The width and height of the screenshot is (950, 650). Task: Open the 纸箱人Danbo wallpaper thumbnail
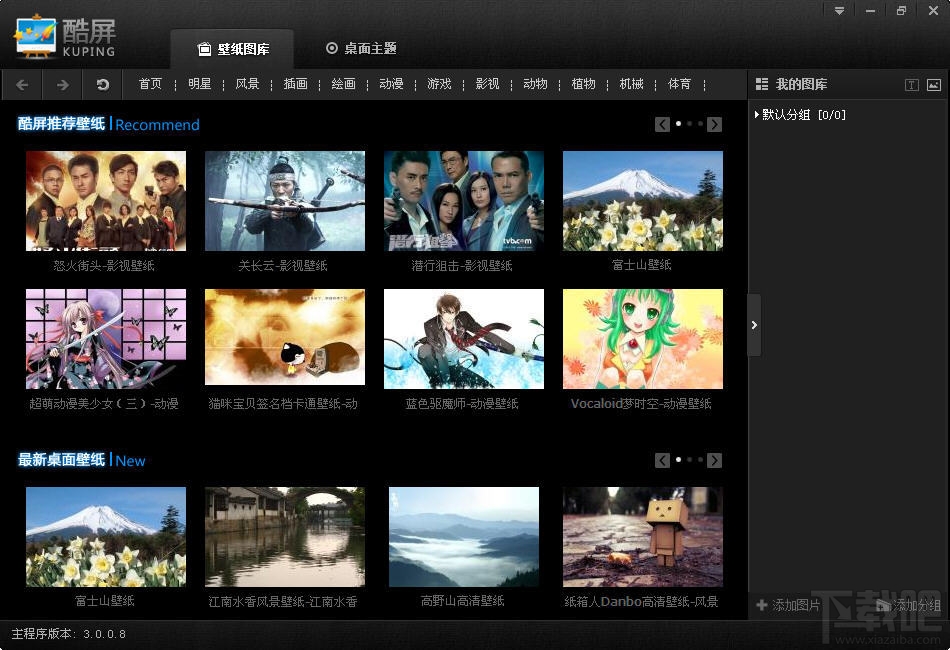coord(643,537)
